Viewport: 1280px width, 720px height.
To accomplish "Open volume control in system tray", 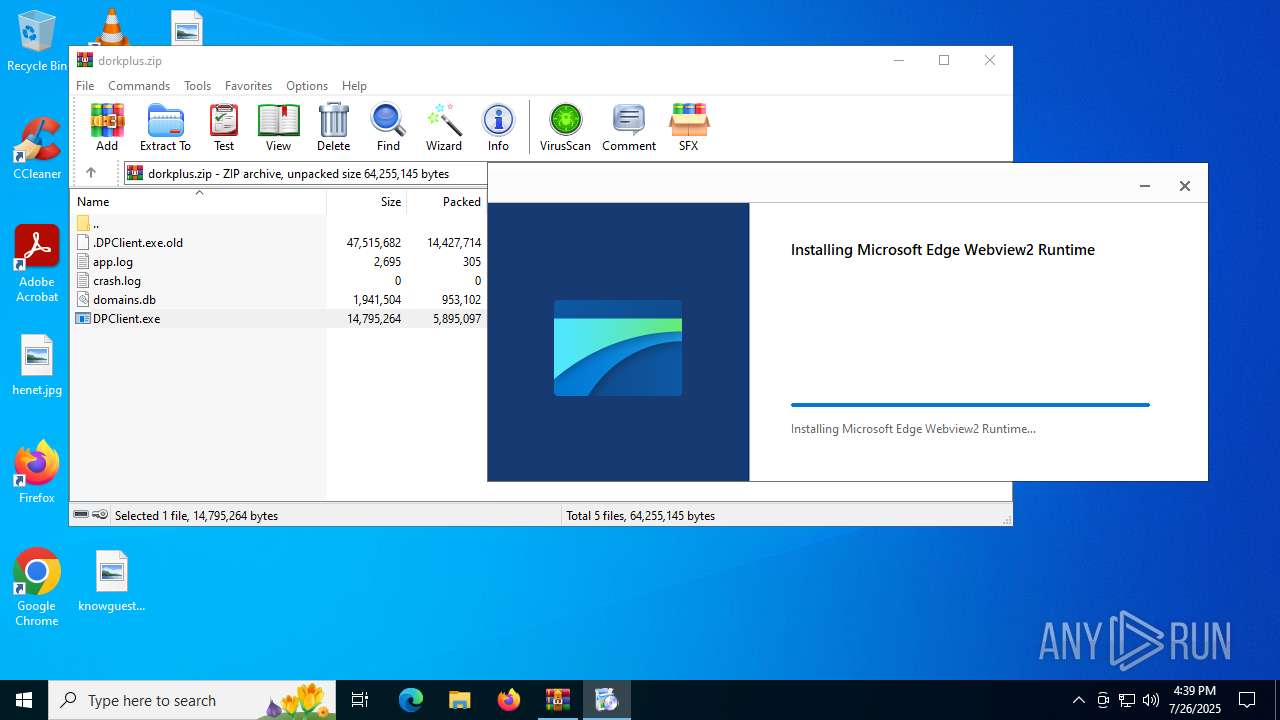I will (x=1151, y=700).
